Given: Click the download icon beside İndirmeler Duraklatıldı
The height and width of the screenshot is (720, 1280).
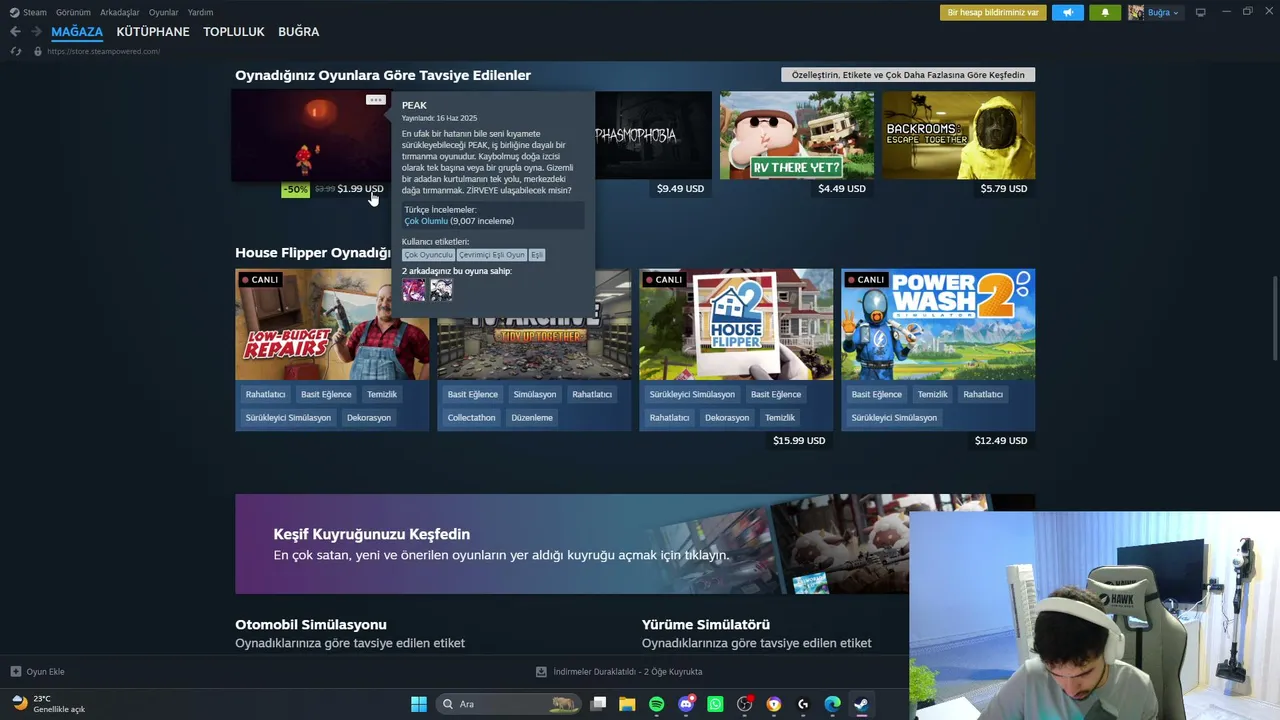Looking at the screenshot, I should click(541, 672).
